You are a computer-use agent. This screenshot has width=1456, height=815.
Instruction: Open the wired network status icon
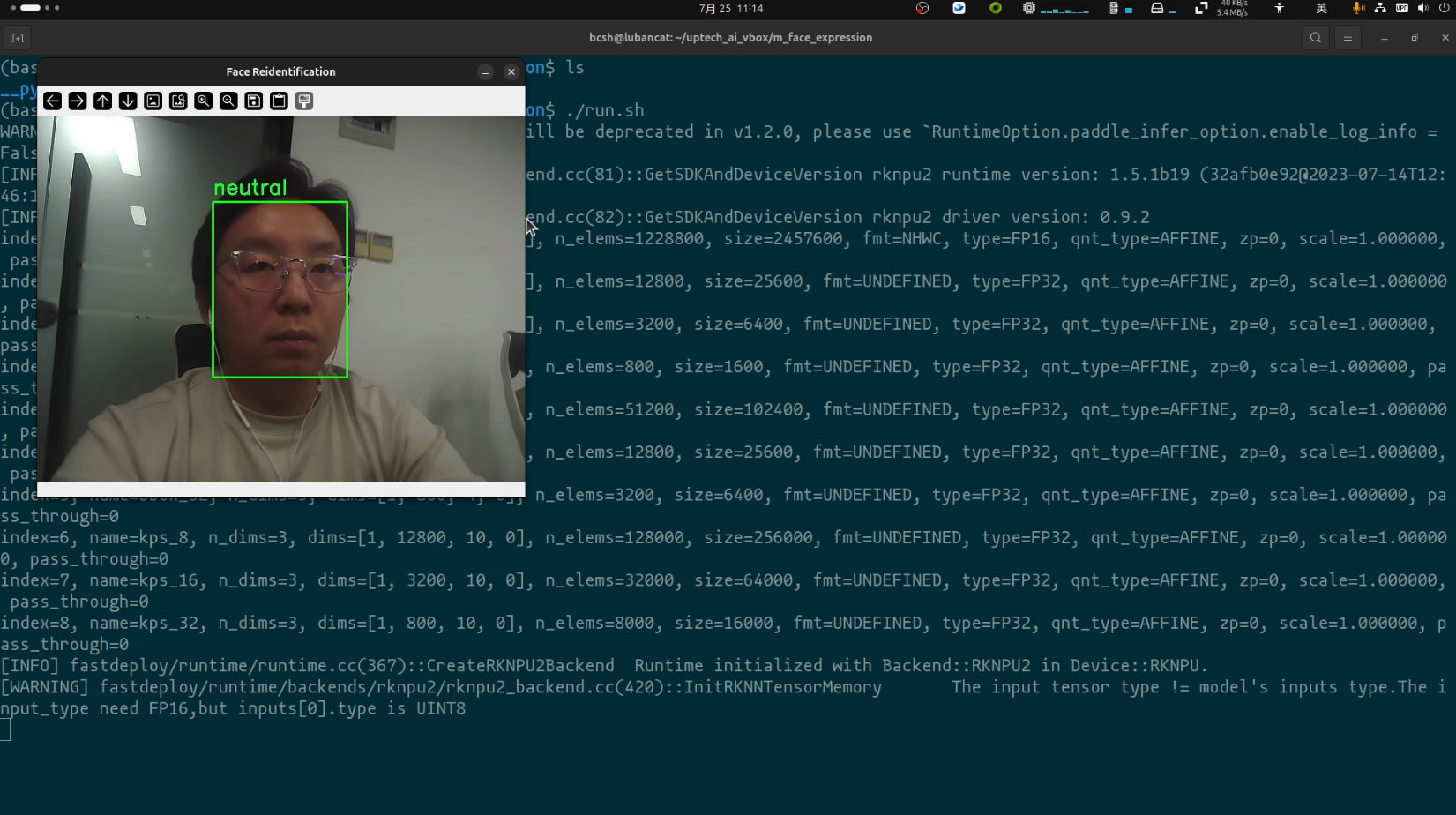point(1380,8)
